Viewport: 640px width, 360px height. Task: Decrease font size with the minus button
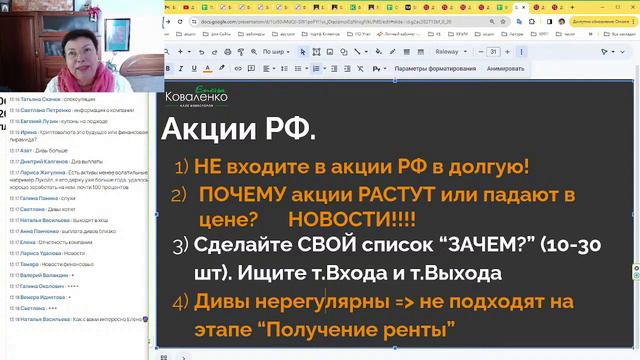click(x=480, y=52)
